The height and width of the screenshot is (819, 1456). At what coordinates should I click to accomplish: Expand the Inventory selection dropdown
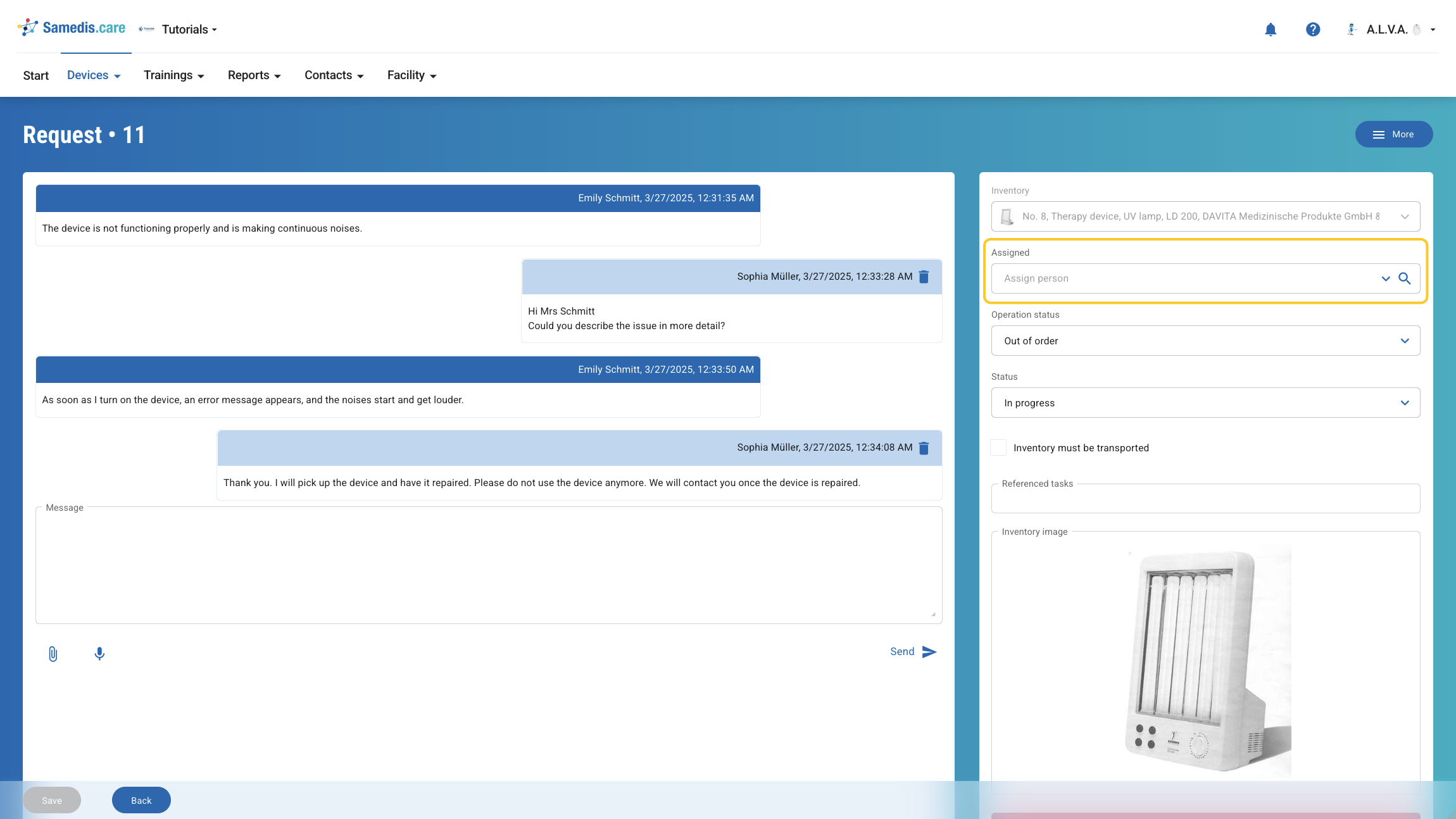1405,216
